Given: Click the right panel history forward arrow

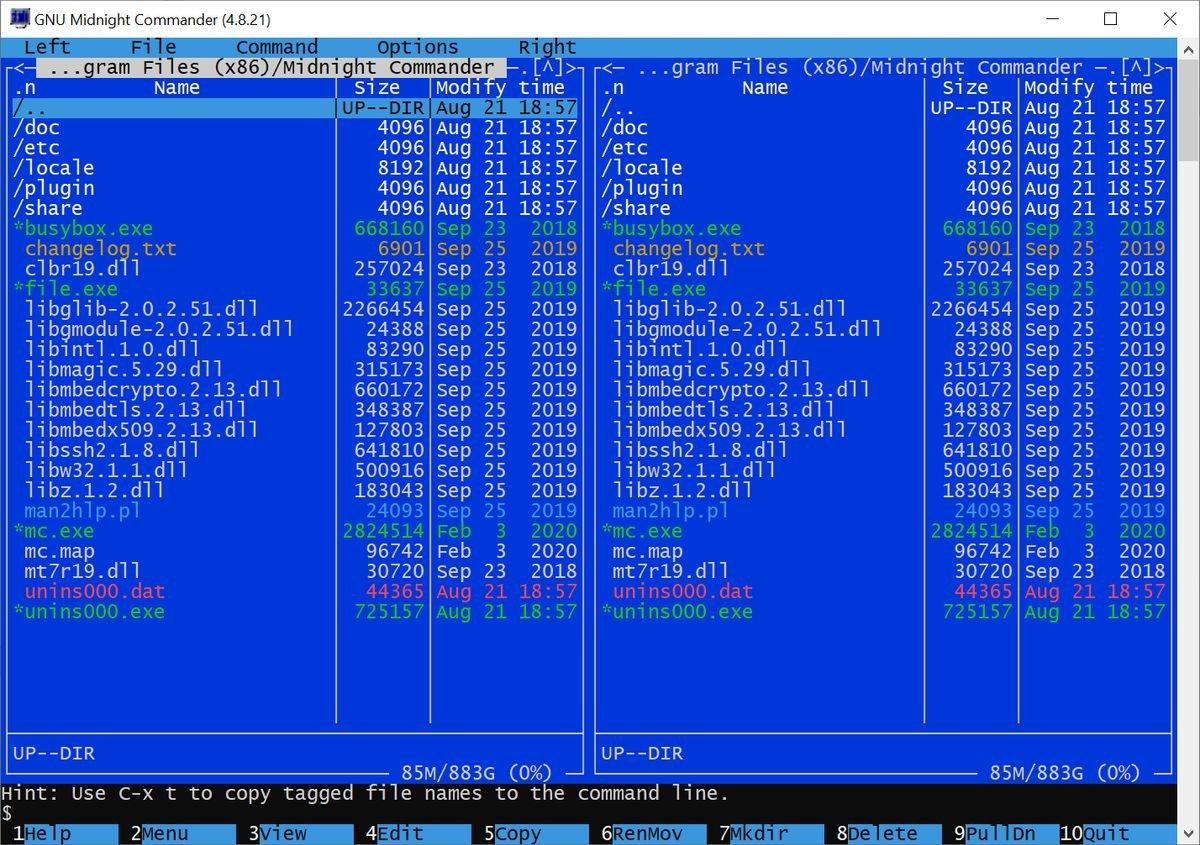Looking at the screenshot, I should (1159, 67).
